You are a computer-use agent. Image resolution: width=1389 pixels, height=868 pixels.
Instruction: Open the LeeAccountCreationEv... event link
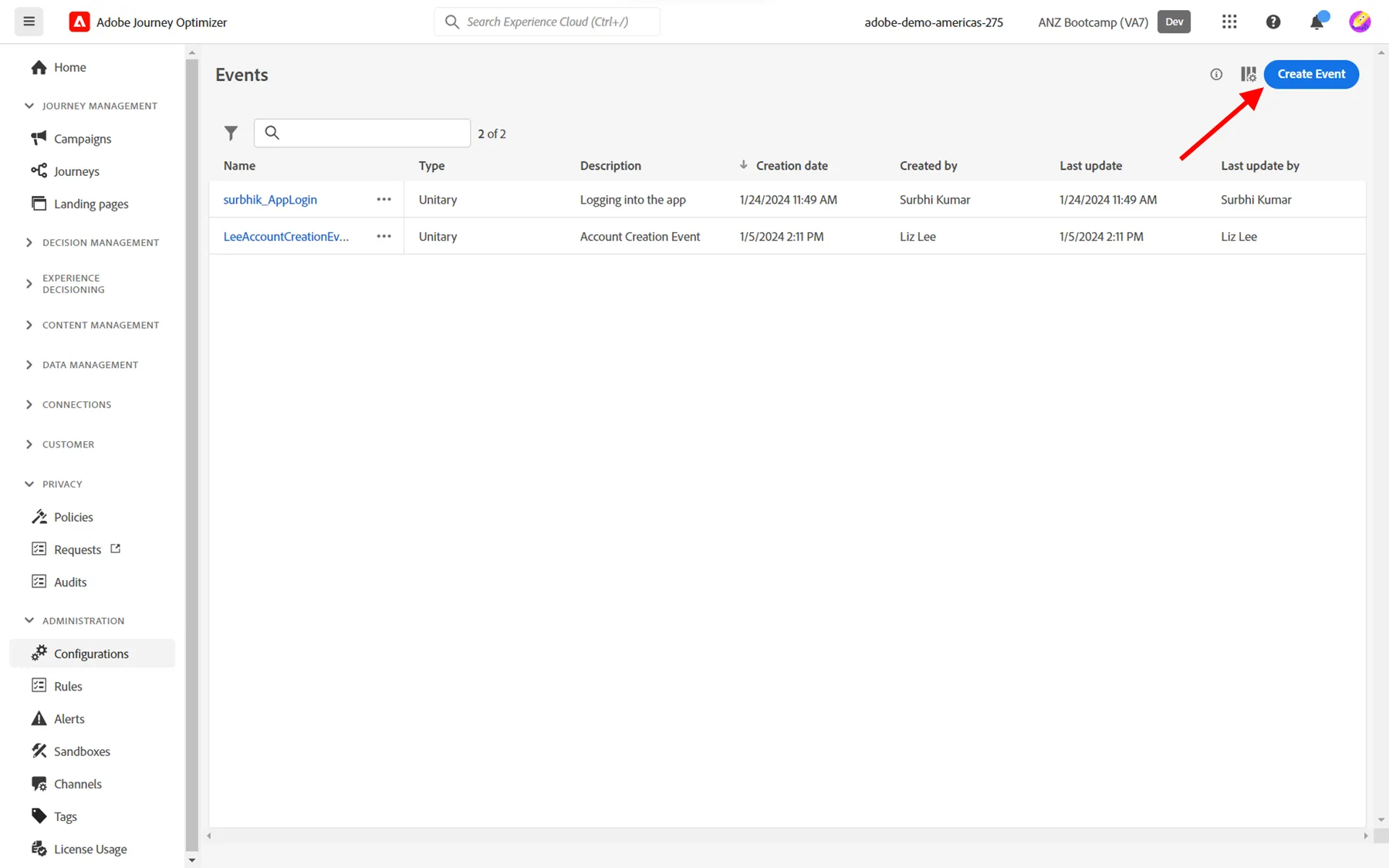pos(286,236)
